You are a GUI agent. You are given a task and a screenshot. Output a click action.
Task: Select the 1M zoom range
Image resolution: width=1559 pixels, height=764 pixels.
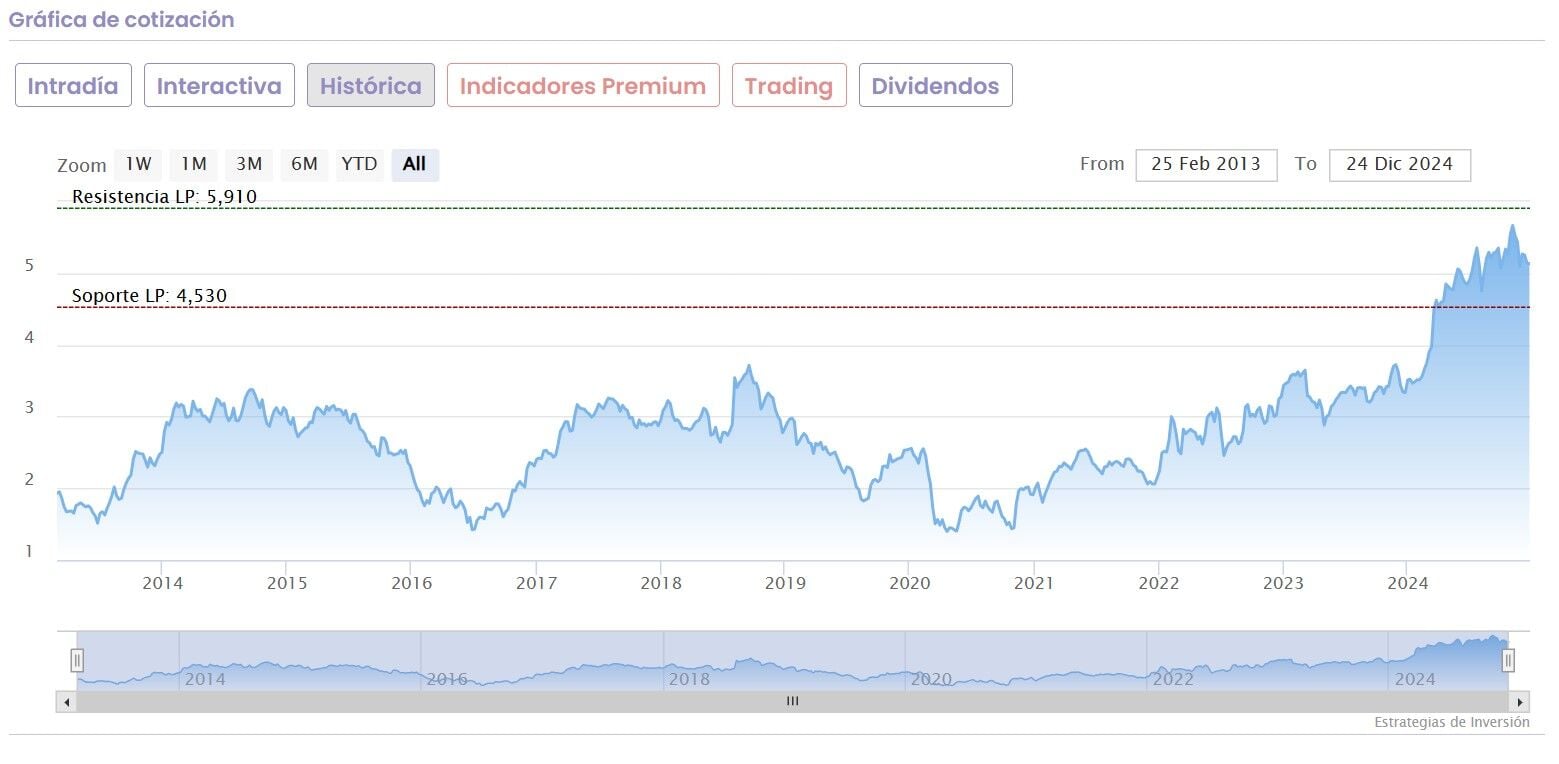pyautogui.click(x=194, y=164)
